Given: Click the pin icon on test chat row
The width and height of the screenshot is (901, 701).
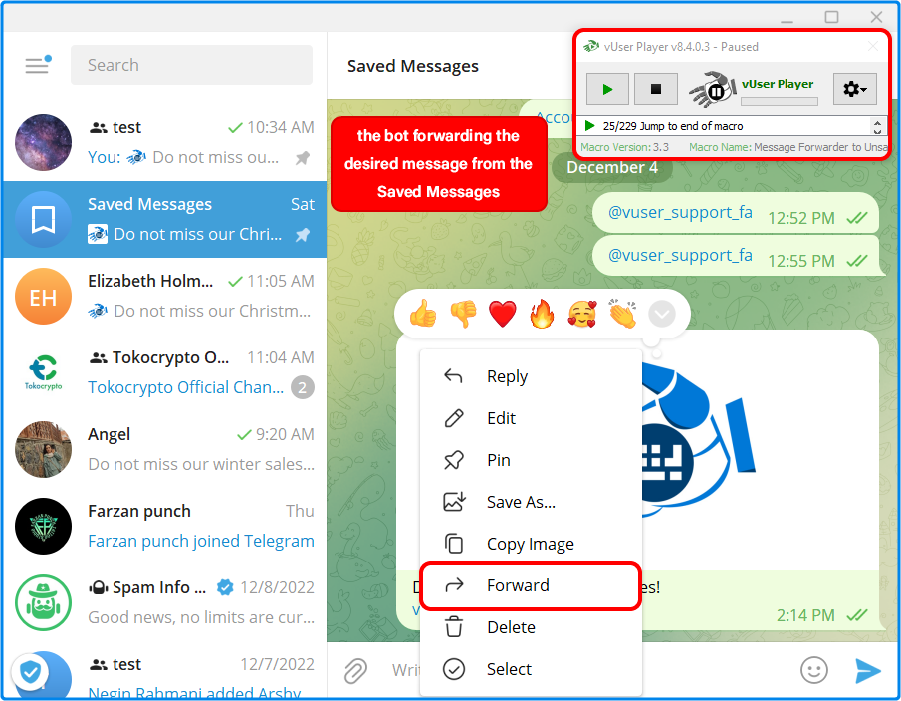Looking at the screenshot, I should pos(303,157).
